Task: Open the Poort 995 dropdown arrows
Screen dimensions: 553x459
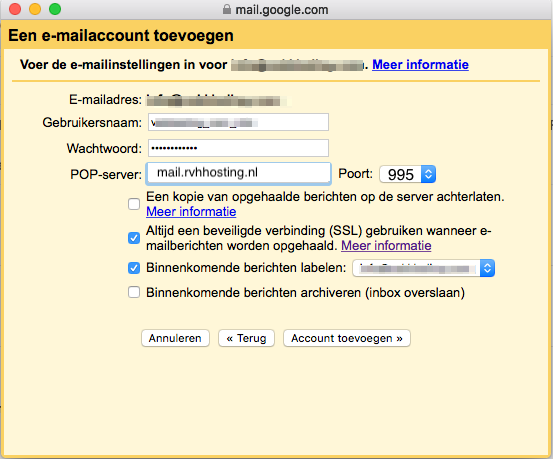Action: pyautogui.click(x=429, y=174)
